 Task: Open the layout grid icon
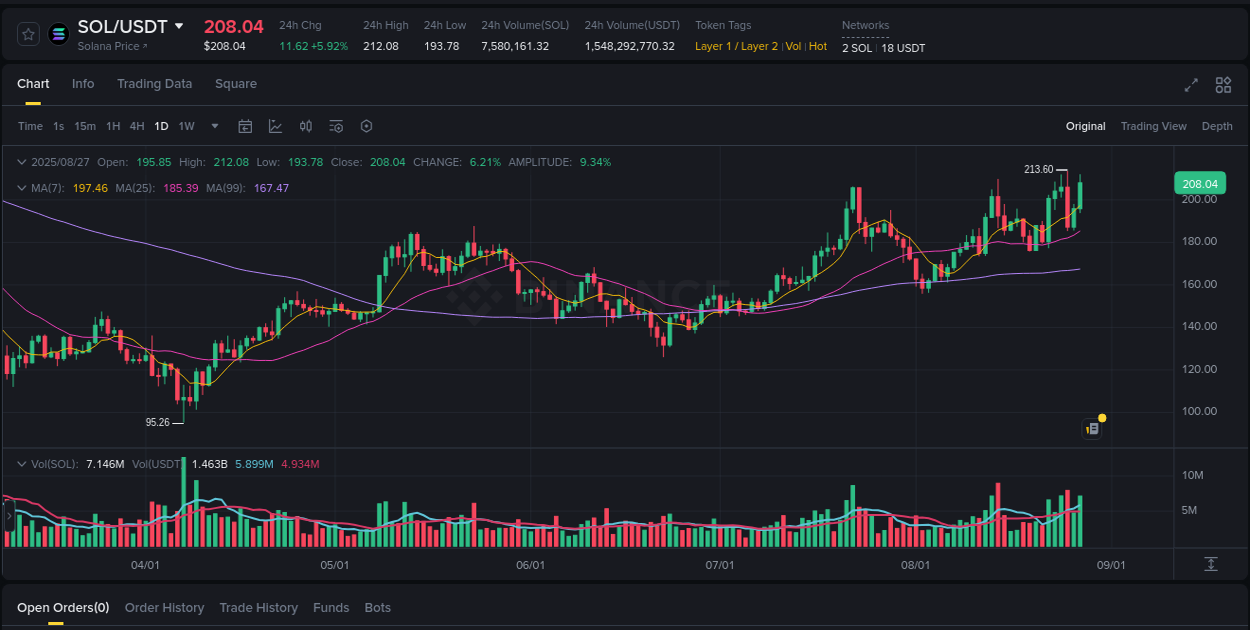[1223, 86]
